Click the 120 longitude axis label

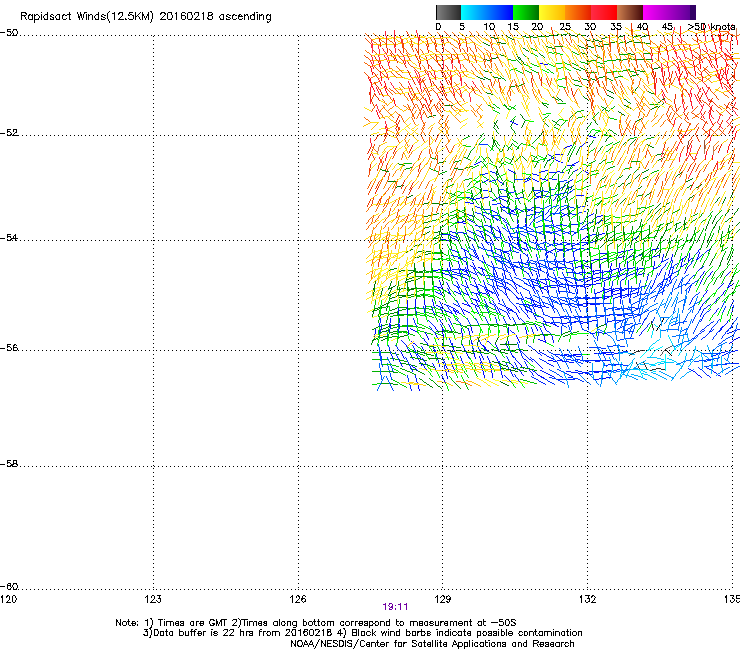click(x=8, y=599)
